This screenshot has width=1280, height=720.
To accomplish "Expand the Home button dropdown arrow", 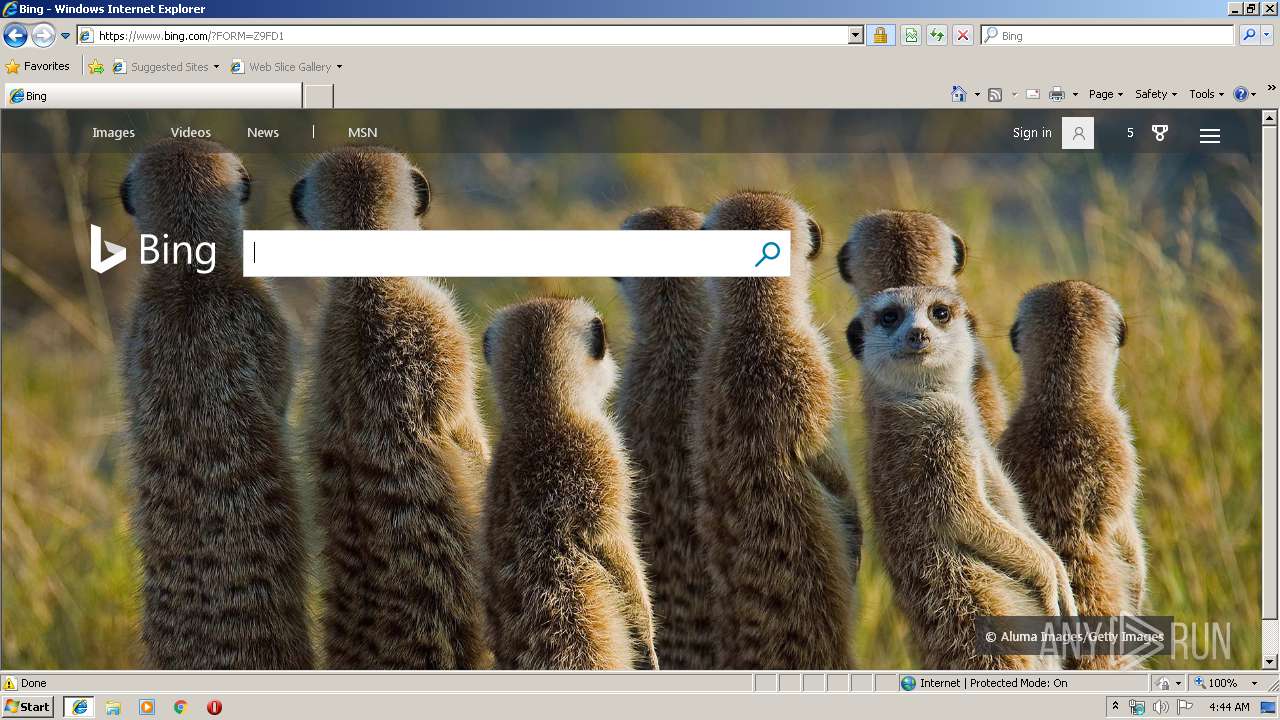I will (x=977, y=95).
